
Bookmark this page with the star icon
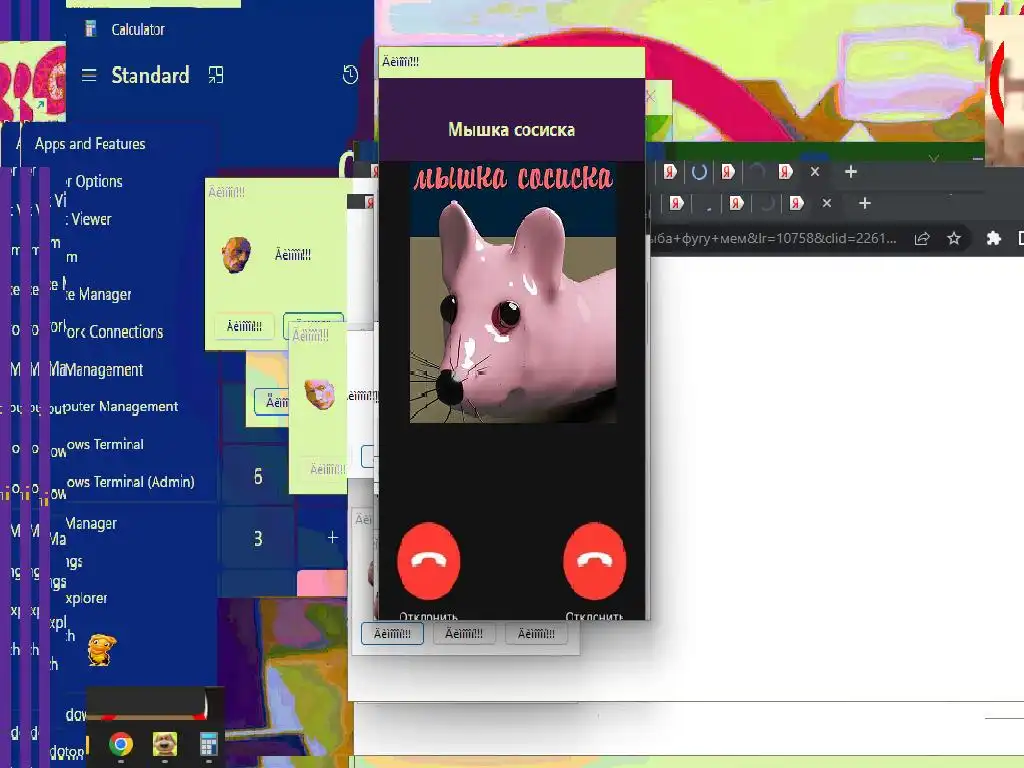tap(954, 238)
